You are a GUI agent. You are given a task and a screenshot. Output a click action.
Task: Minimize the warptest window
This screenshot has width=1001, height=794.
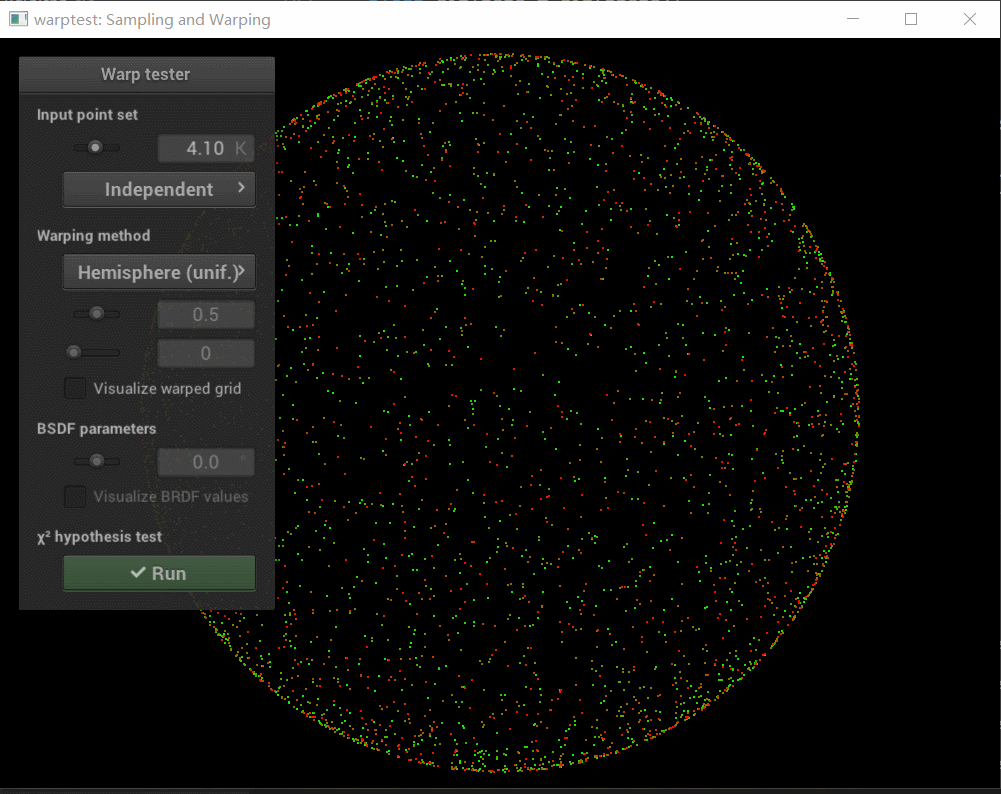[x=853, y=19]
